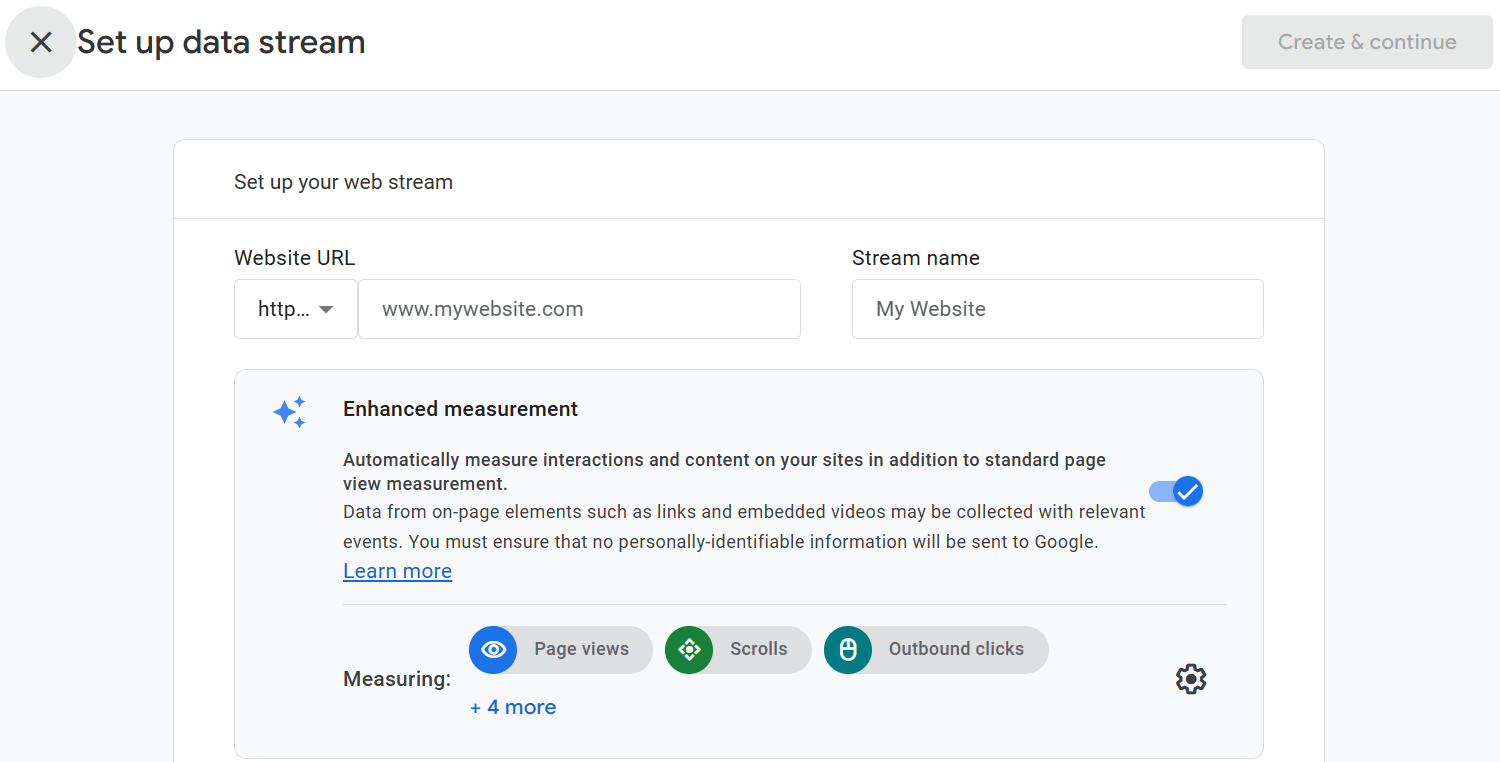Click the Enhanced measurement sparkle icon
Screen dimensions: 1500x762
[289, 412]
